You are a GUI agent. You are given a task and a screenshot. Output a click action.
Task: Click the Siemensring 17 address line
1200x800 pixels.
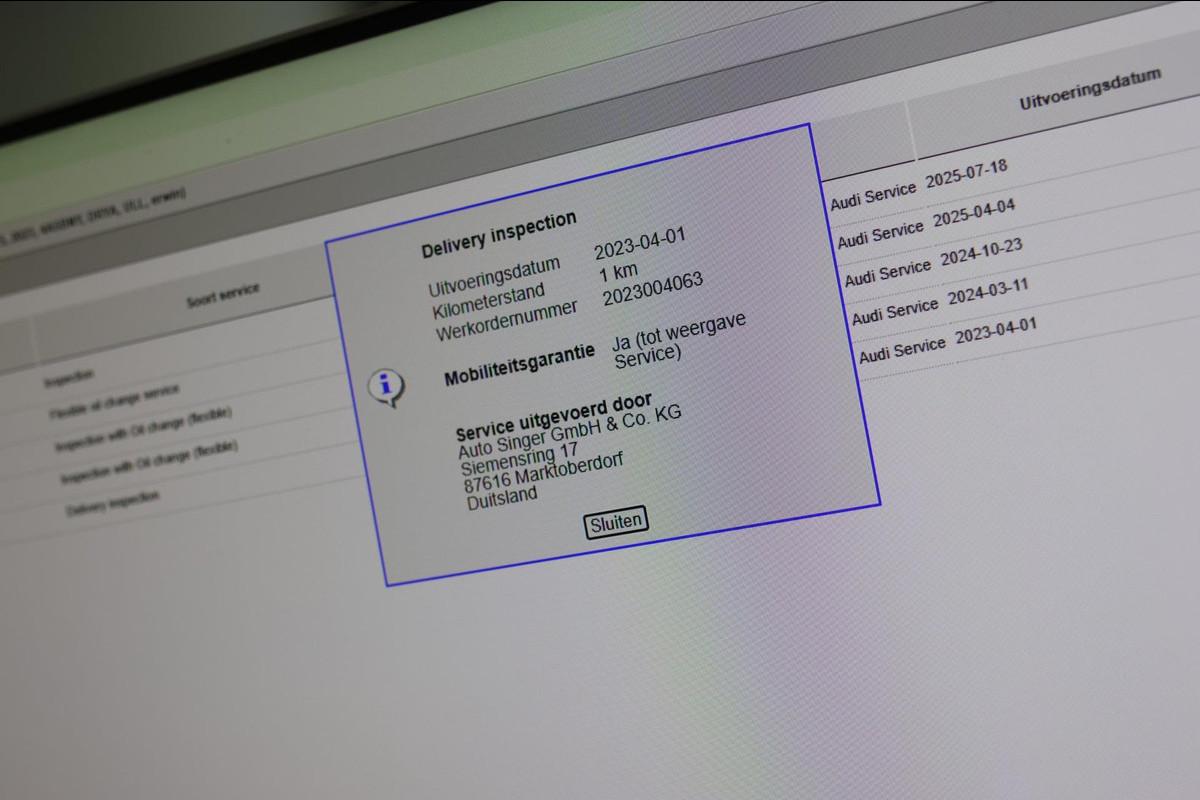click(519, 458)
